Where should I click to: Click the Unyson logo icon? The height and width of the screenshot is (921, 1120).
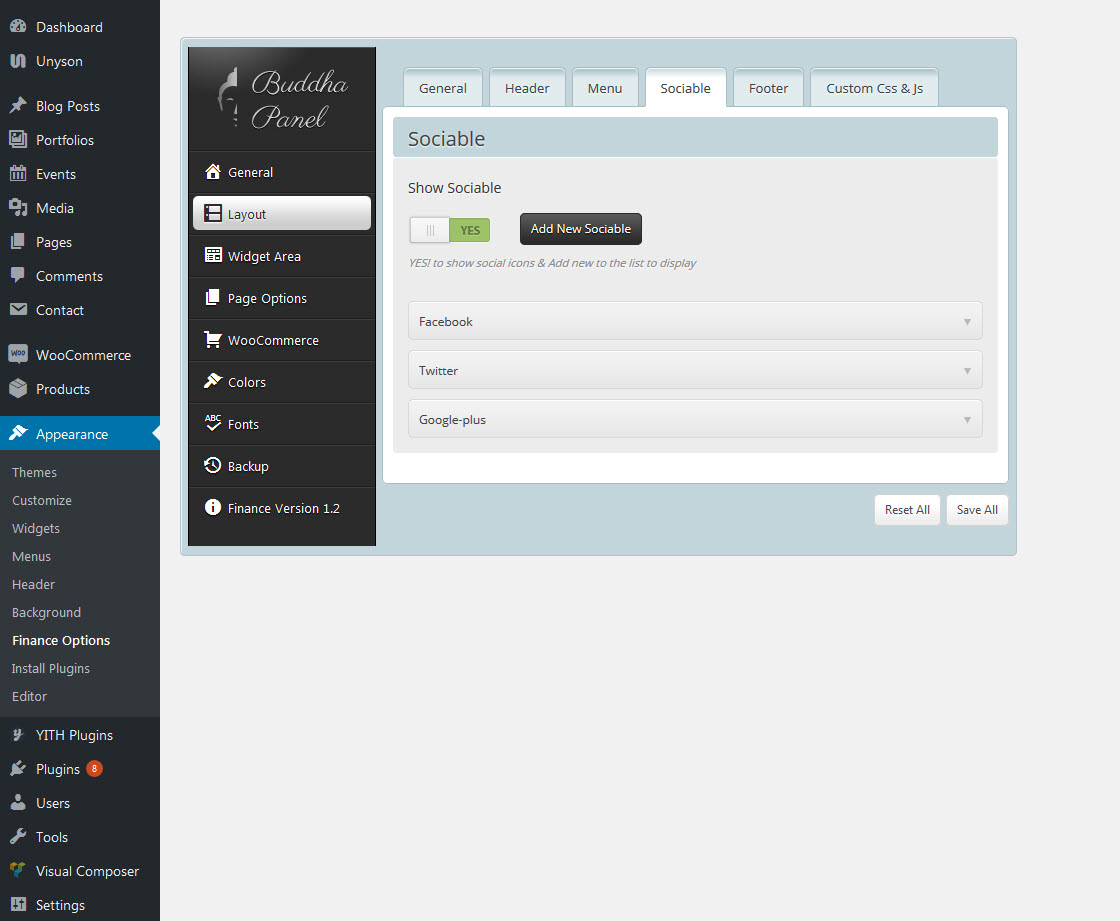pos(18,61)
